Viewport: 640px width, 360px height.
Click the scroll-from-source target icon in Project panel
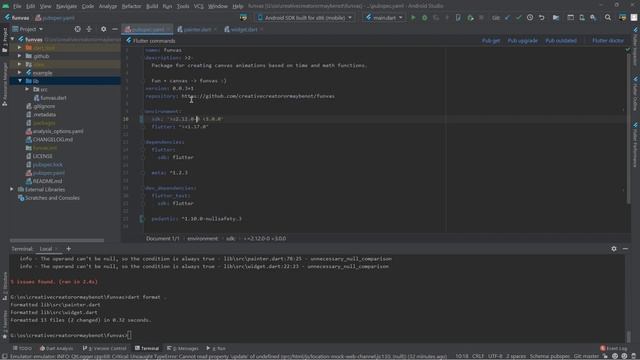pos(78,29)
